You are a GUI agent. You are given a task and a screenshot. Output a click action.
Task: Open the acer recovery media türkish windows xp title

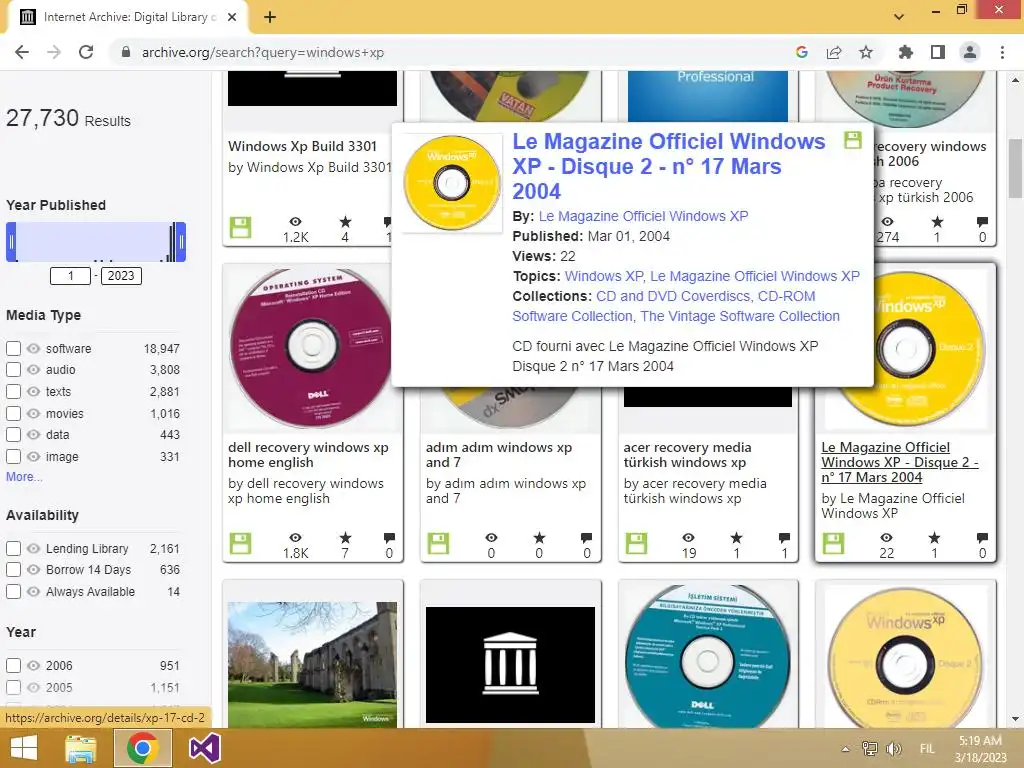point(688,455)
